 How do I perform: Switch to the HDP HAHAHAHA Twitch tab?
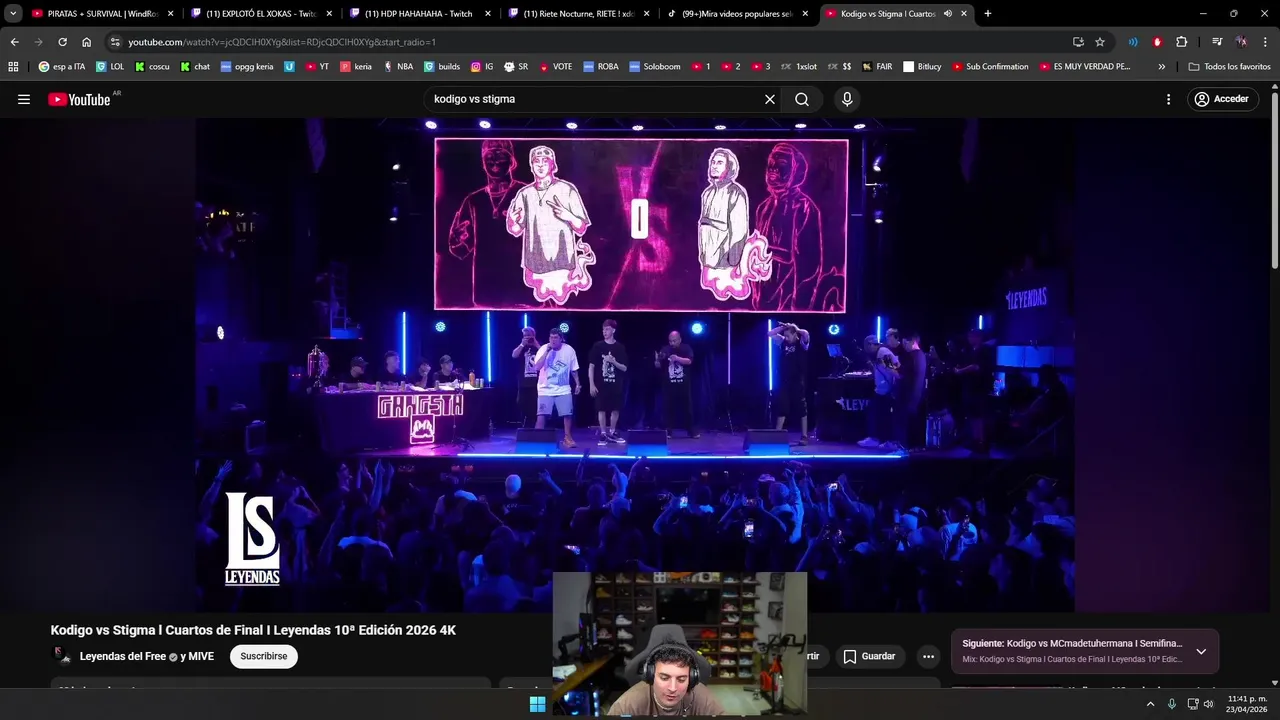pyautogui.click(x=421, y=13)
